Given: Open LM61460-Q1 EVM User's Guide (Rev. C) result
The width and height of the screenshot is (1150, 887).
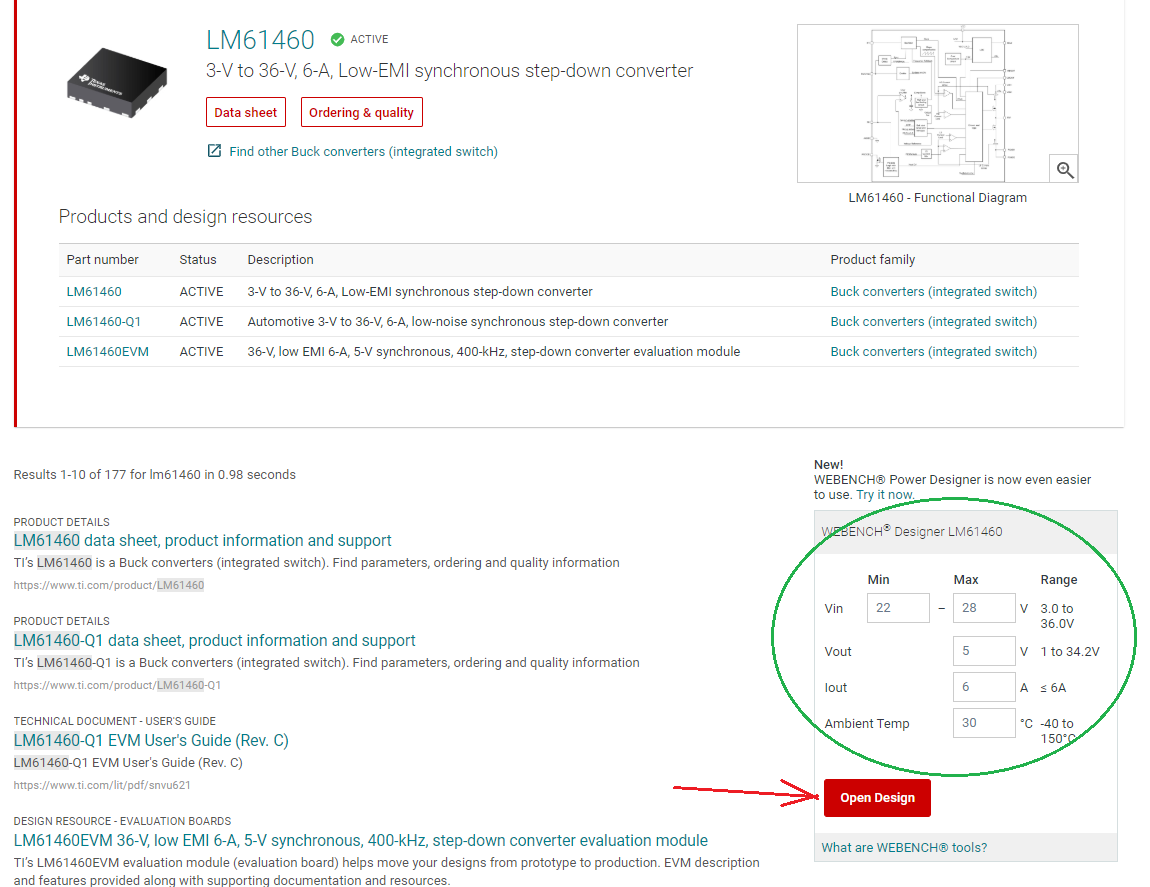Looking at the screenshot, I should tap(151, 740).
